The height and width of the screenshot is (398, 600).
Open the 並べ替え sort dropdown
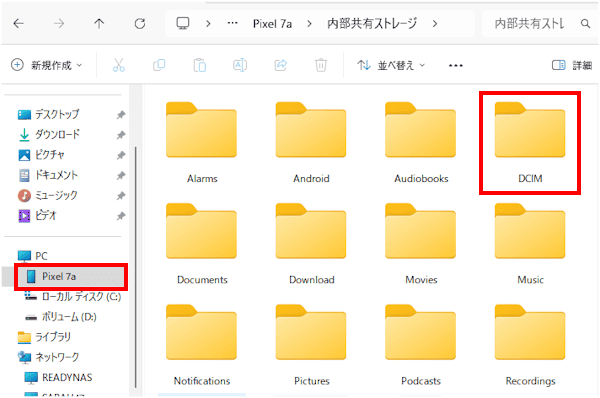point(391,65)
